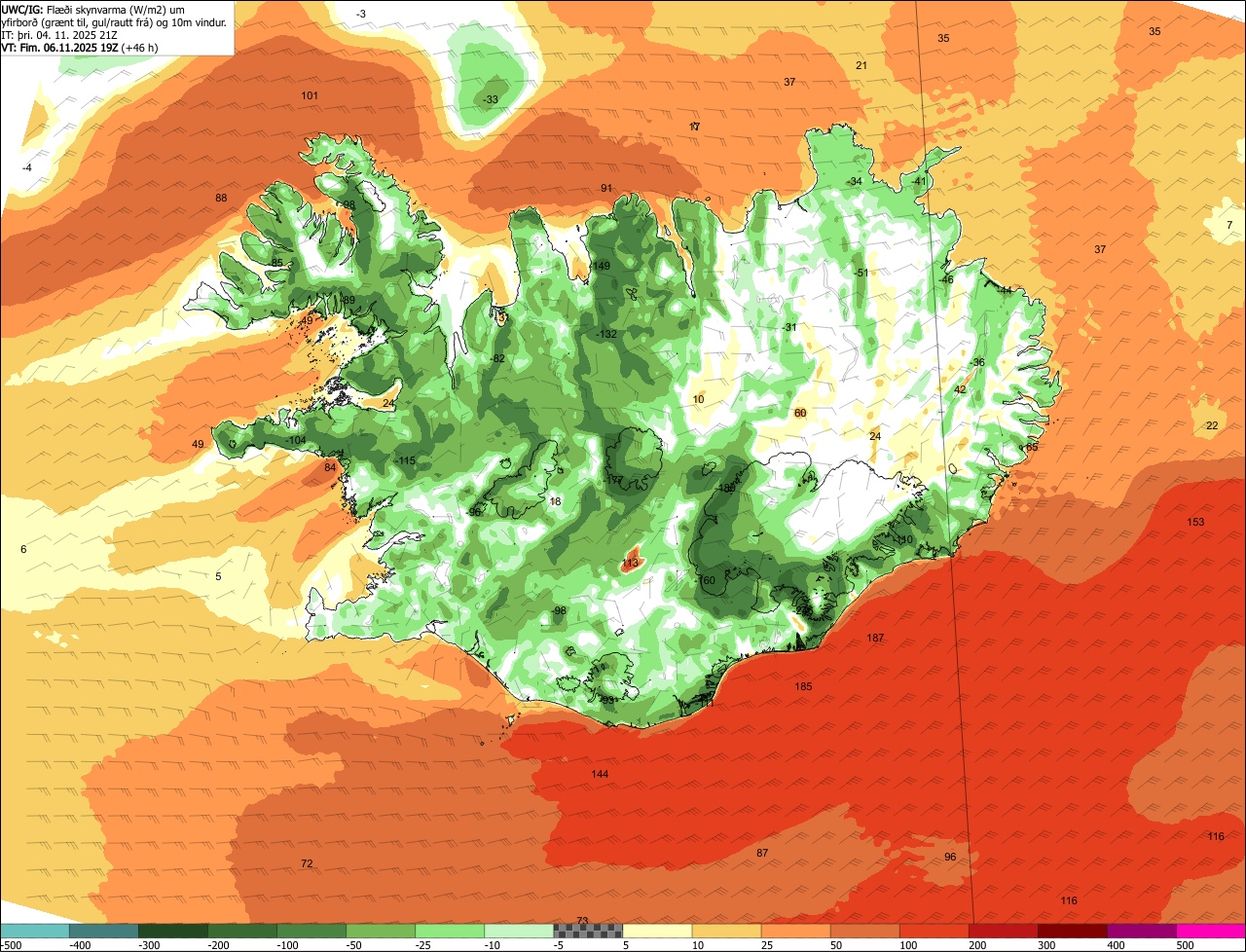Click the map value '18'
This screenshot has width=1246, height=952.
click(x=556, y=501)
